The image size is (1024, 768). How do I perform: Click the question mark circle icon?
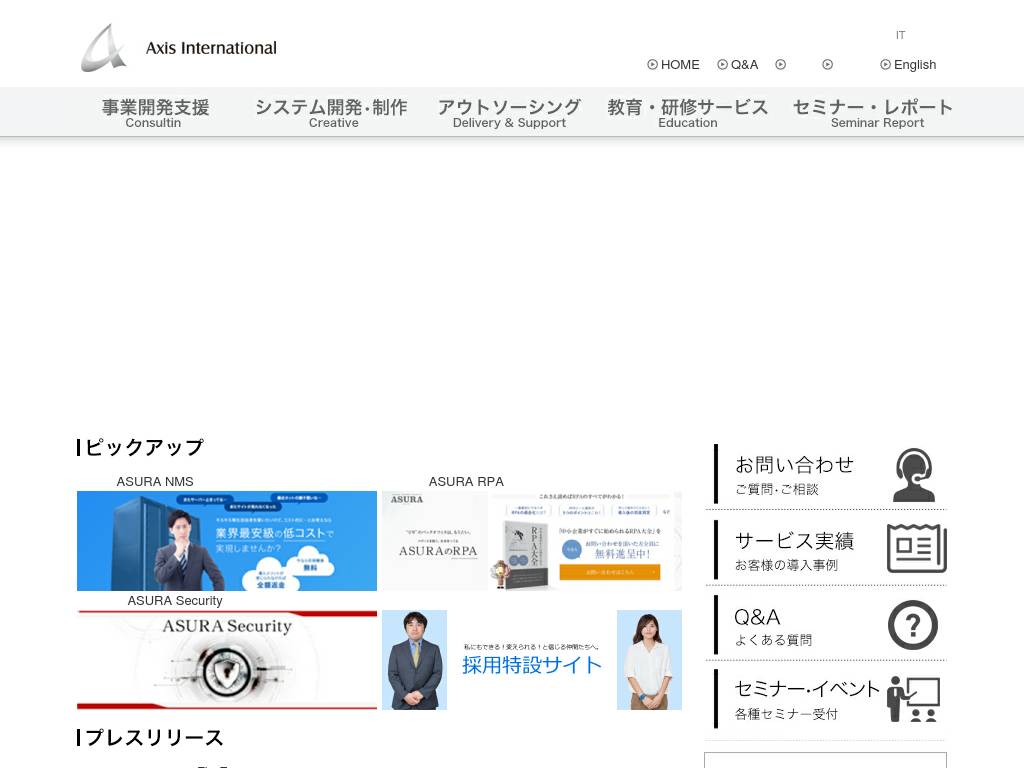click(x=912, y=625)
